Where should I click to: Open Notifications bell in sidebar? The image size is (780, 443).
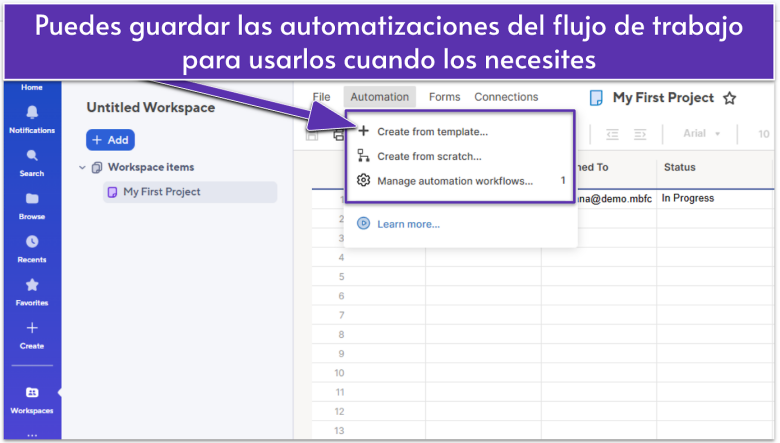point(32,113)
